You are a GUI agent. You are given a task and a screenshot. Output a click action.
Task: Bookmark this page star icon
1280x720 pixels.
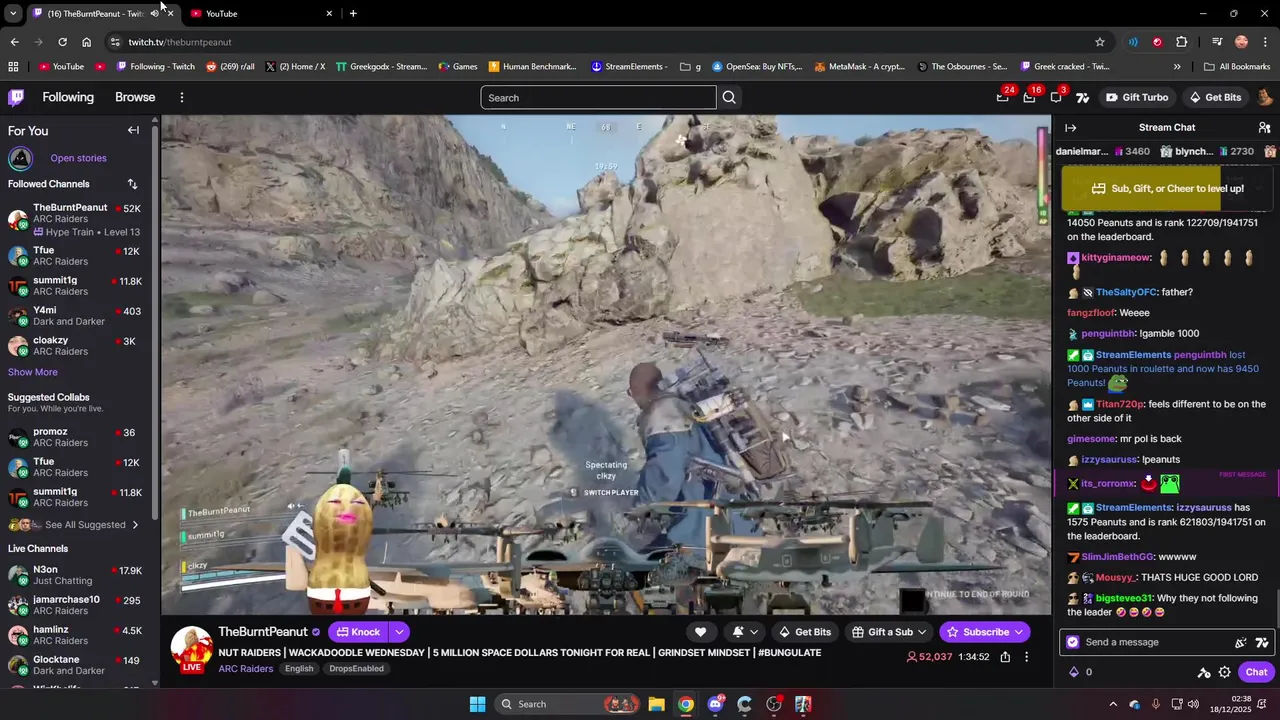click(1100, 42)
